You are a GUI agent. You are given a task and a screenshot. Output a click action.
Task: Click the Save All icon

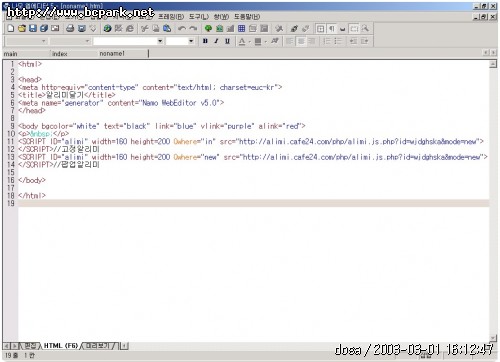[x=44, y=28]
